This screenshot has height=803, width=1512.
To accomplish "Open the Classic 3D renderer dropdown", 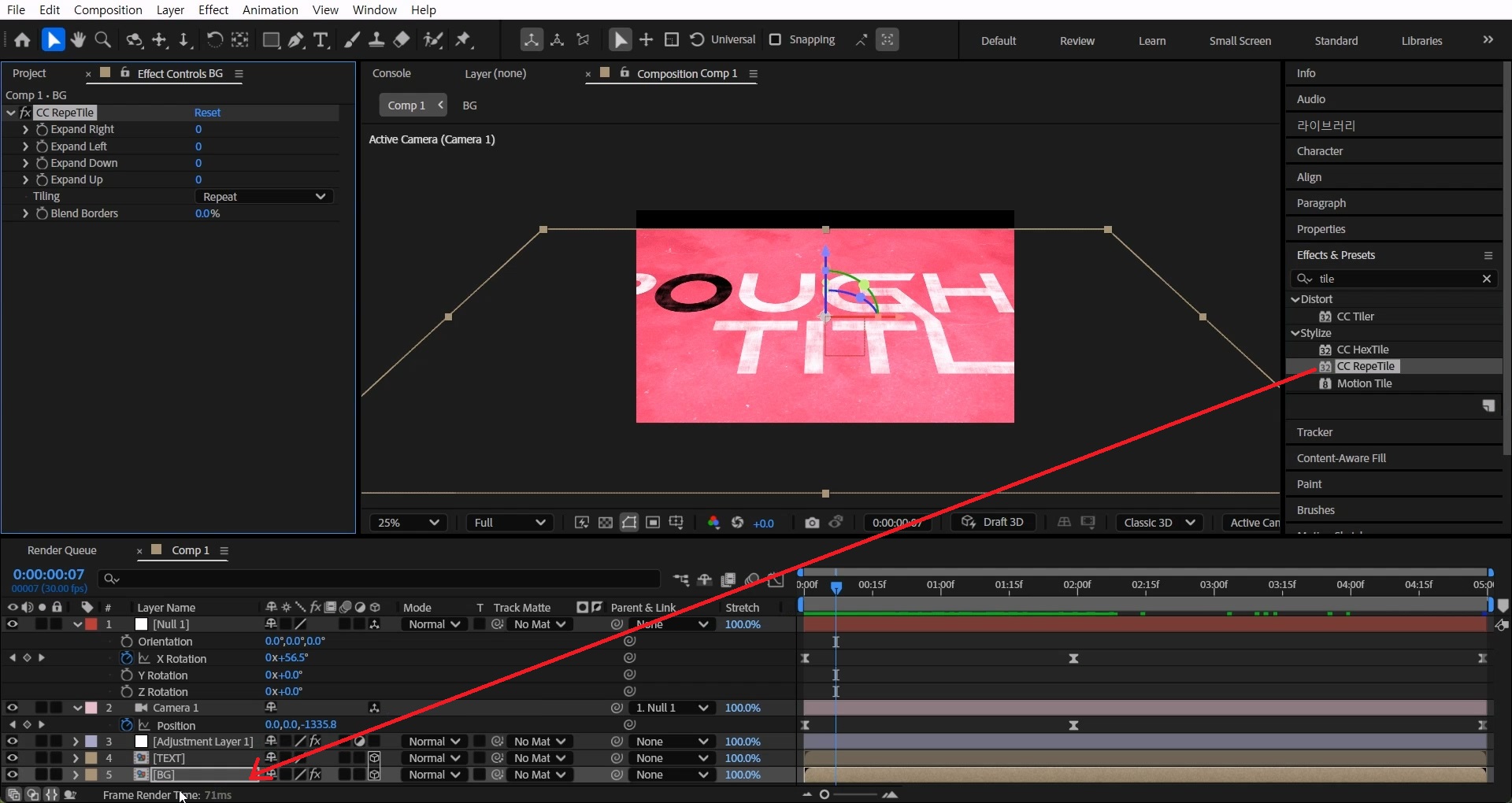I will [1159, 523].
